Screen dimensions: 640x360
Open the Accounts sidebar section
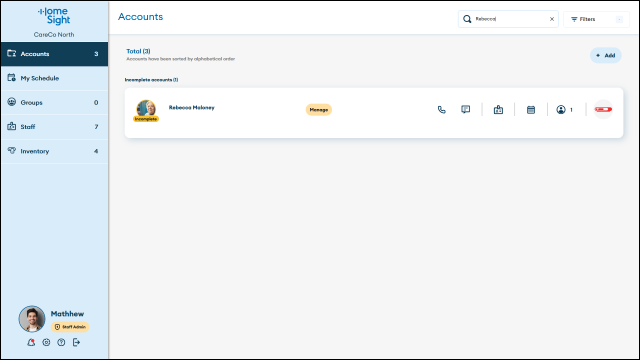coord(54,54)
